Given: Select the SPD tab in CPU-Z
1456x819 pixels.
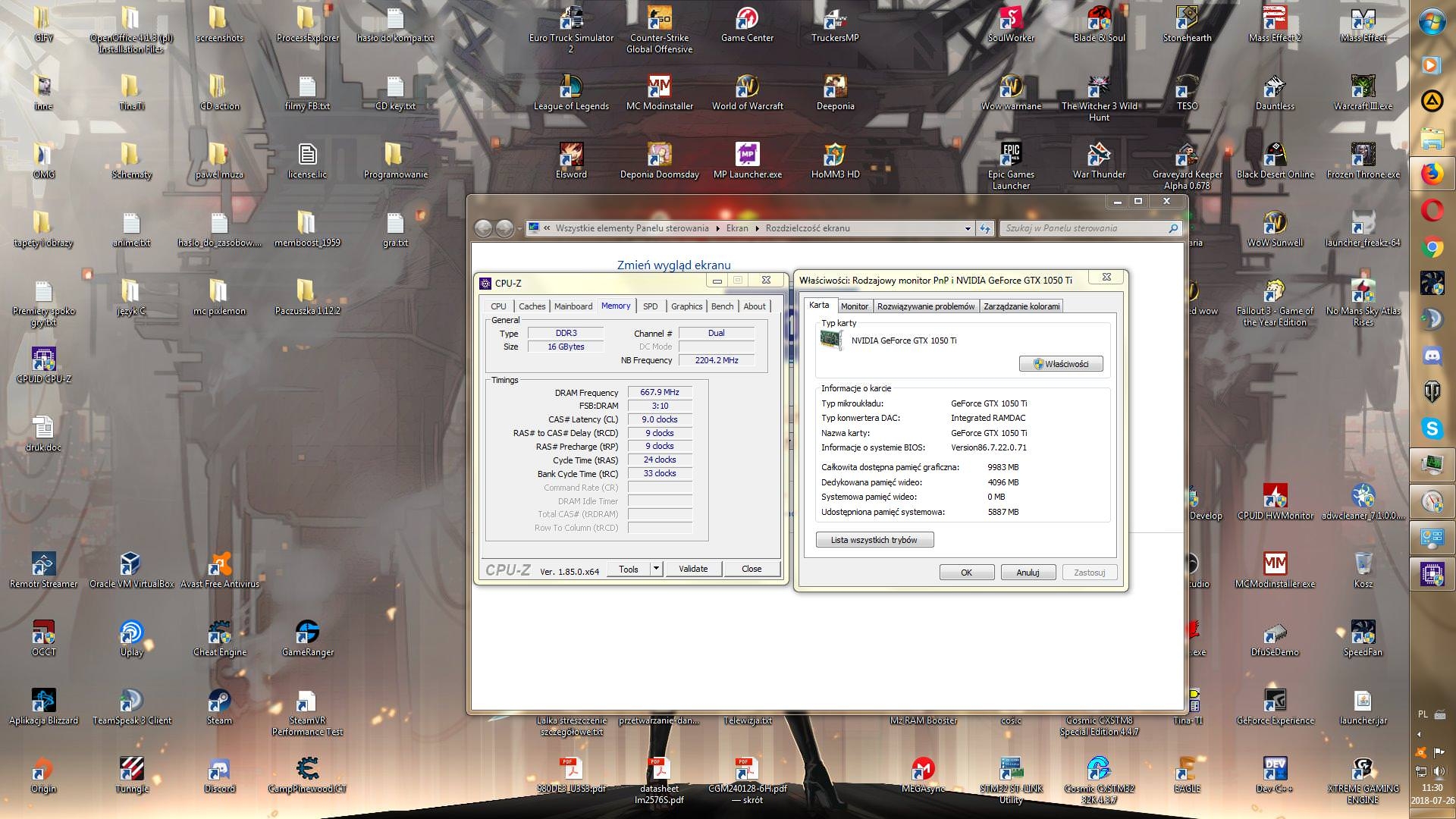Looking at the screenshot, I should pyautogui.click(x=650, y=306).
